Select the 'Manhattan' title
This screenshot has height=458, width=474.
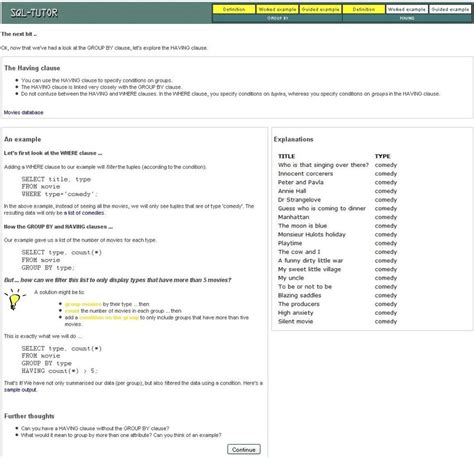point(293,217)
